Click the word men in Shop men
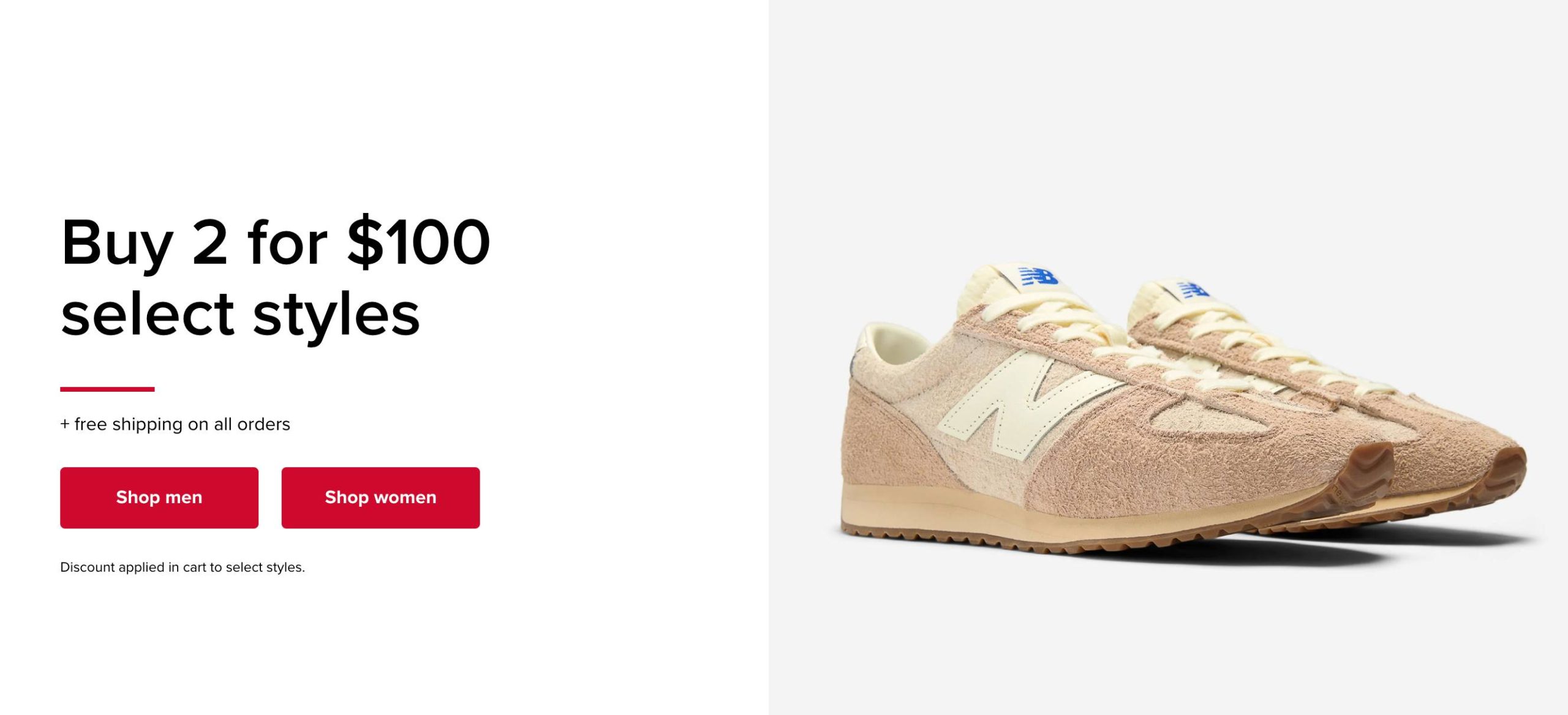1568x715 pixels. (x=184, y=498)
